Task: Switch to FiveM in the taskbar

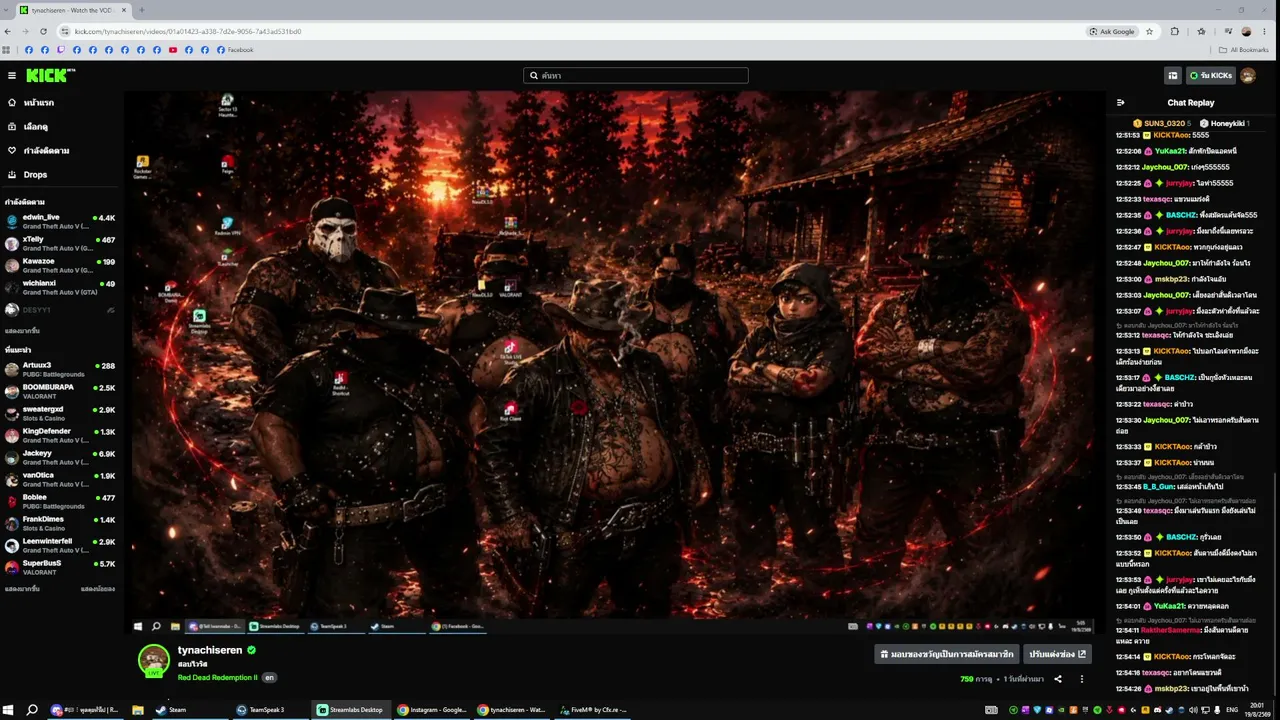Action: tap(593, 710)
